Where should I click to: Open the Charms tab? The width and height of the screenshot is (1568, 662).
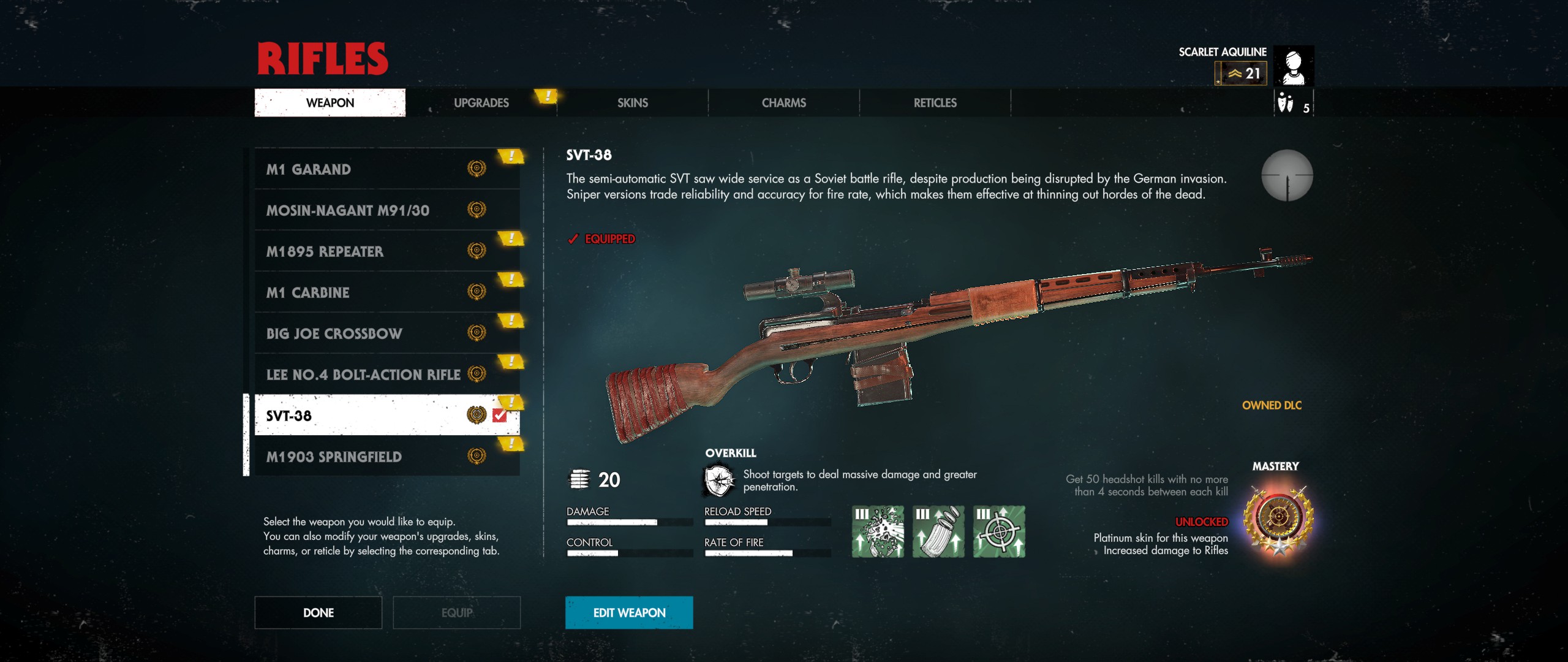coord(784,103)
